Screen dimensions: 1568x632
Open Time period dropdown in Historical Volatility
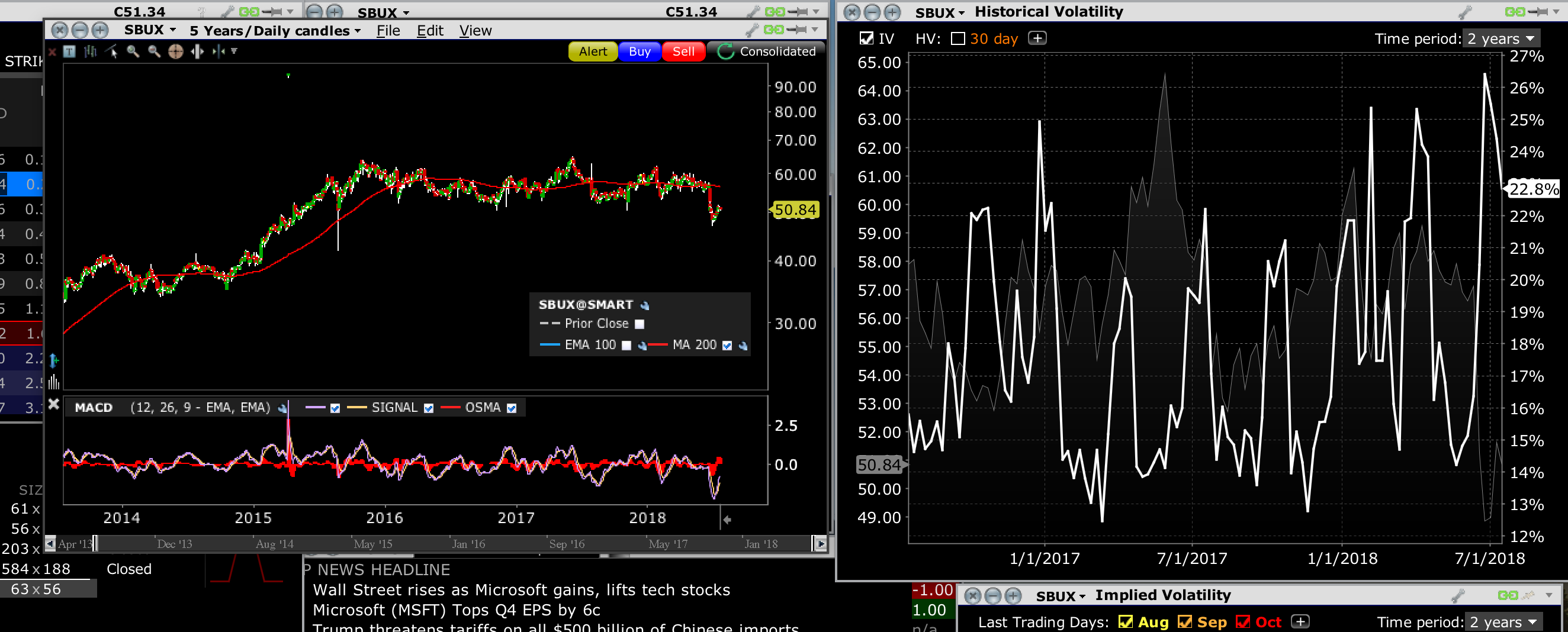[x=1500, y=39]
